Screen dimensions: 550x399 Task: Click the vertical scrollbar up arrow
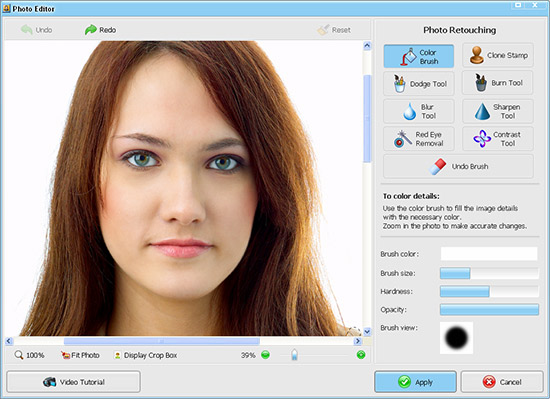pos(367,46)
